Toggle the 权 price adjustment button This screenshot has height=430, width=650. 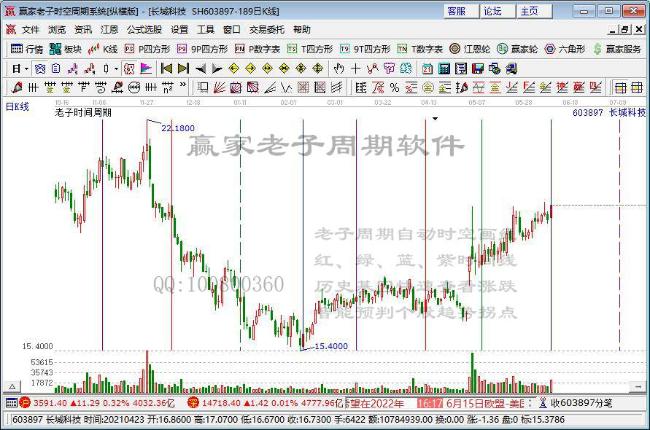coord(129,68)
